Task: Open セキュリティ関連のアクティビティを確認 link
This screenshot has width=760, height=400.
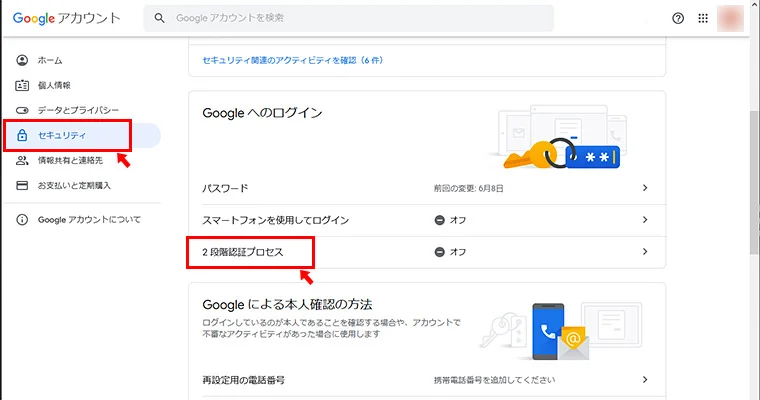Action: pyautogui.click(x=292, y=60)
